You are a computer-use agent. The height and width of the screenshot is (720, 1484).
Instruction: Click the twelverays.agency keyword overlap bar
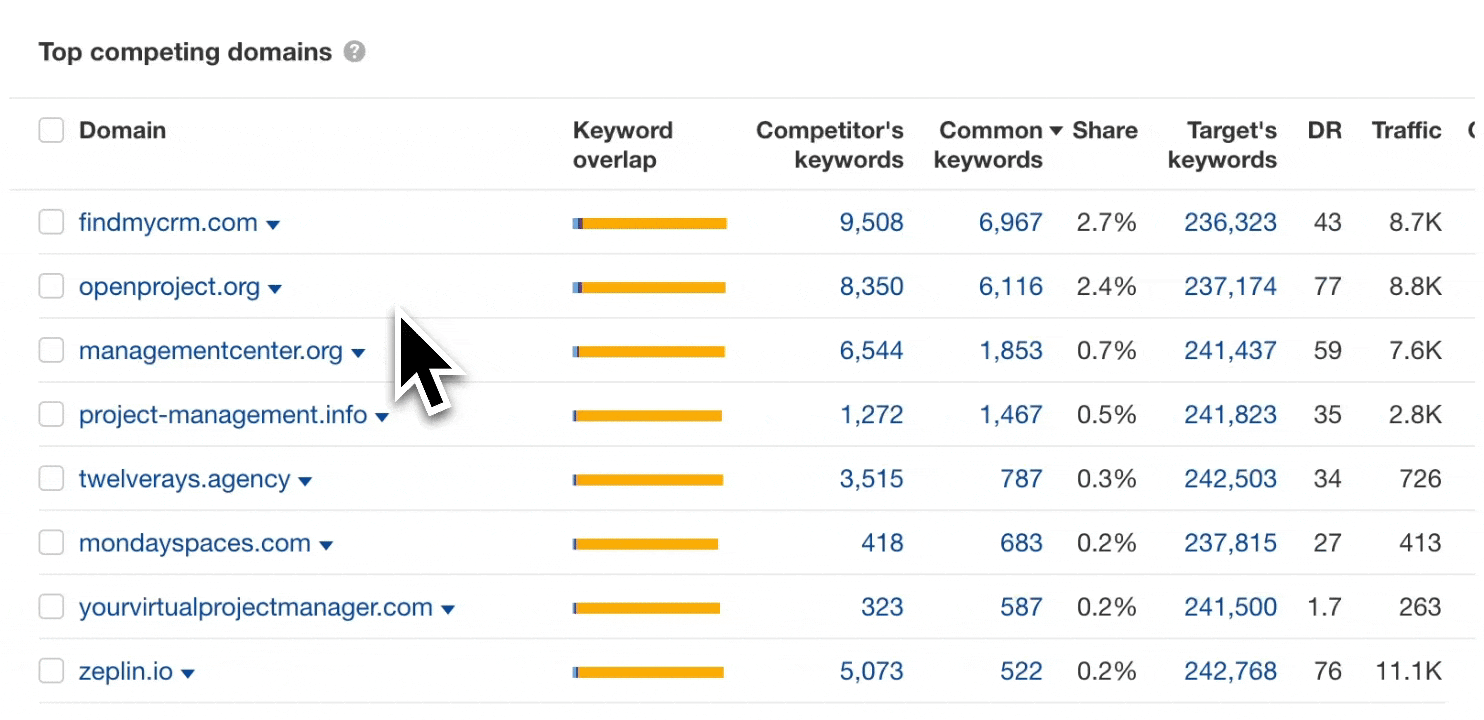coord(647,480)
